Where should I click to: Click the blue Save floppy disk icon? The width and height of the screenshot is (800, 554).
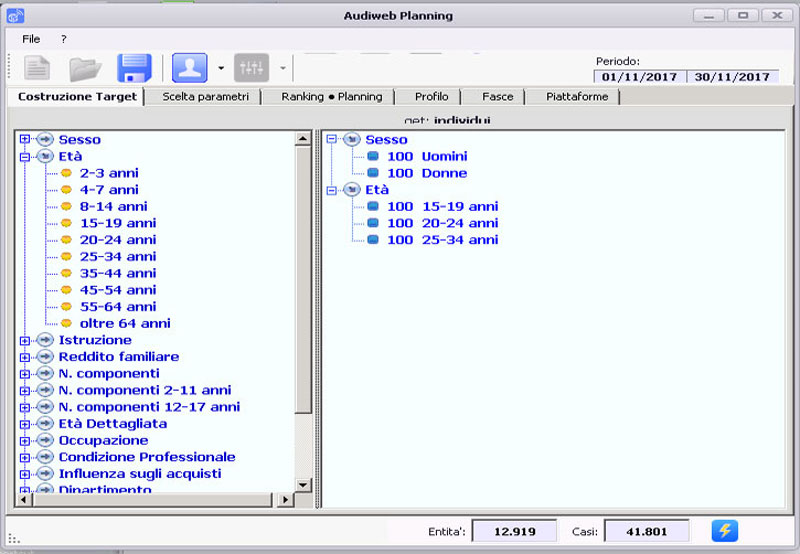tap(133, 68)
